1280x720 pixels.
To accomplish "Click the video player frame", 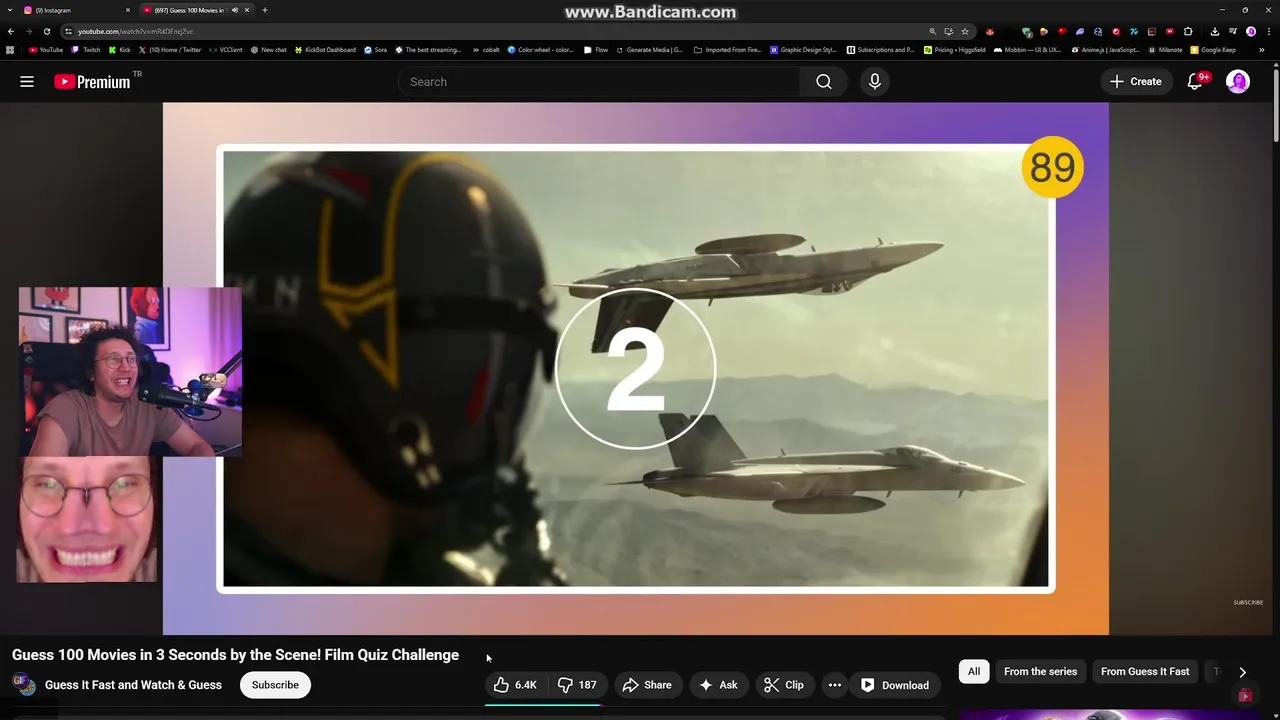I will pos(636,368).
